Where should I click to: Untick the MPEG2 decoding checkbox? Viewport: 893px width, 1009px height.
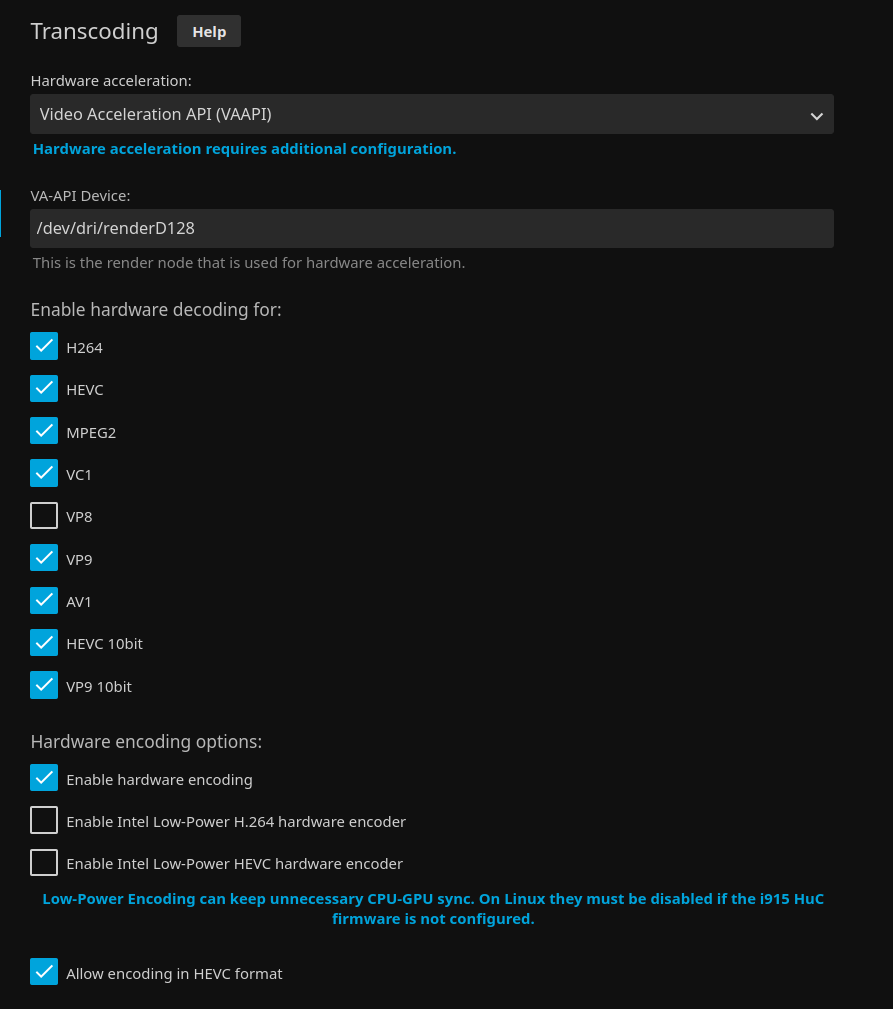[x=44, y=431]
